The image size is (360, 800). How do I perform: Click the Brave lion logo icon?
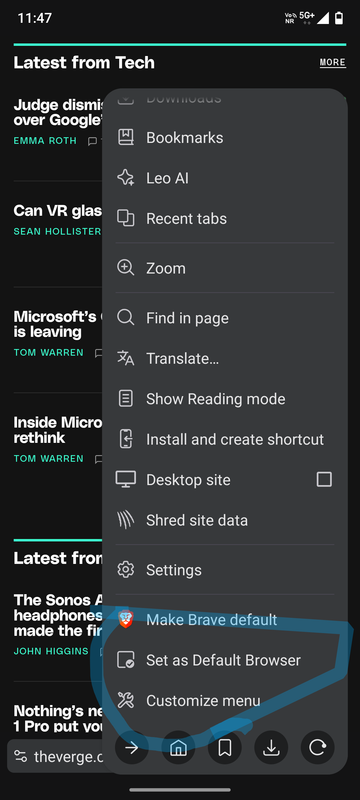[x=125, y=619]
